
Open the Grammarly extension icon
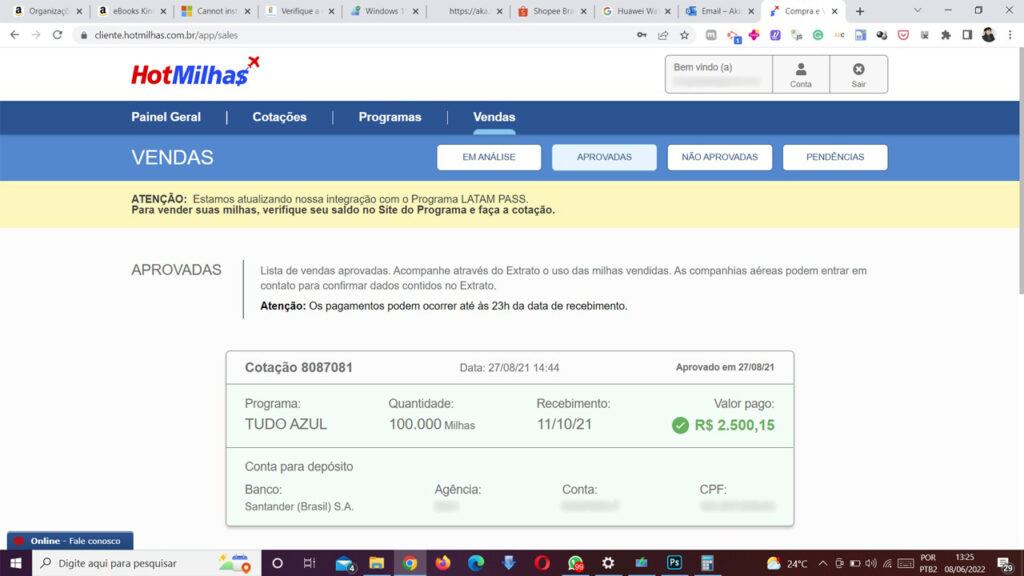click(x=818, y=35)
